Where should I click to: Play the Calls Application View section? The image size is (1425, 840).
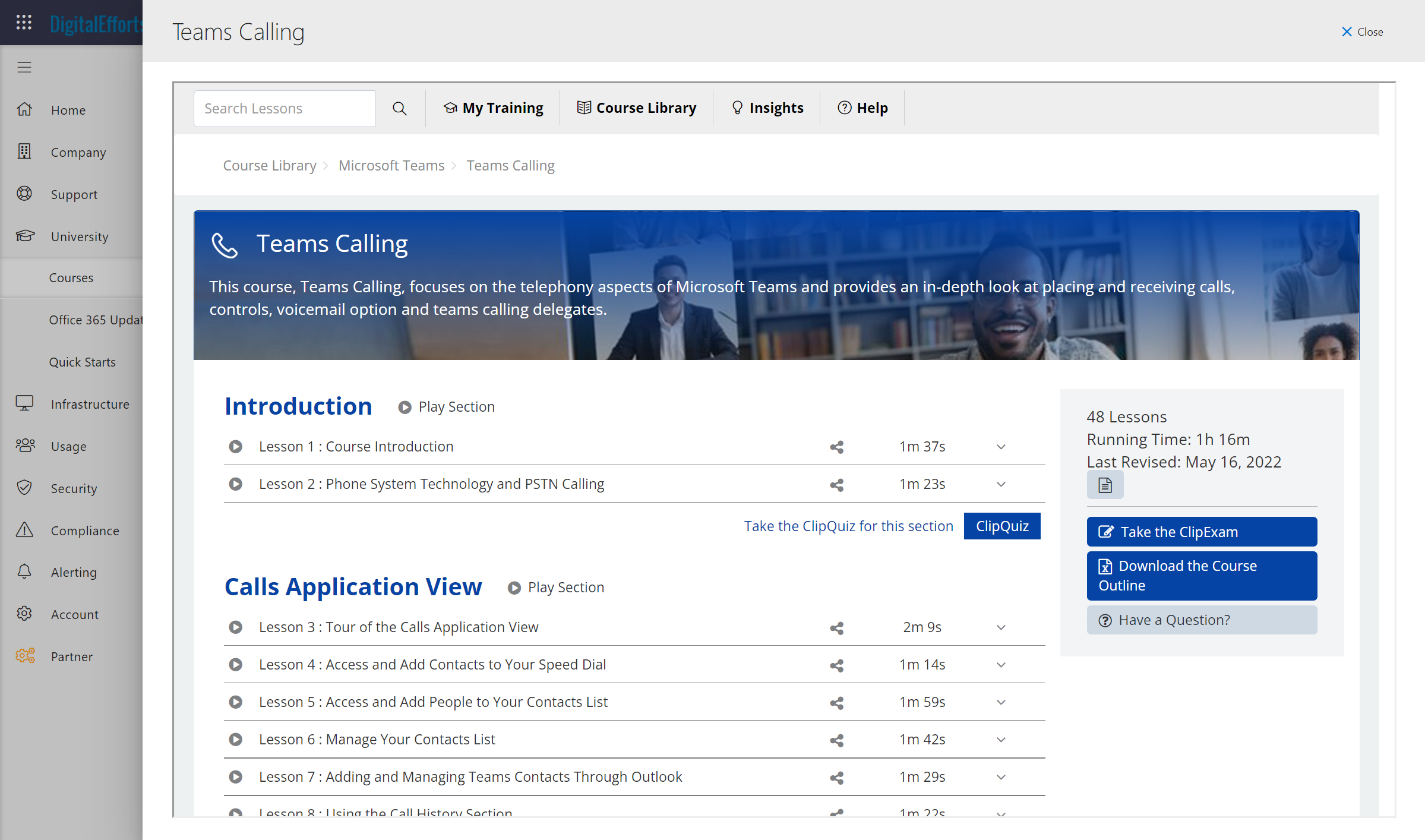coord(556,588)
